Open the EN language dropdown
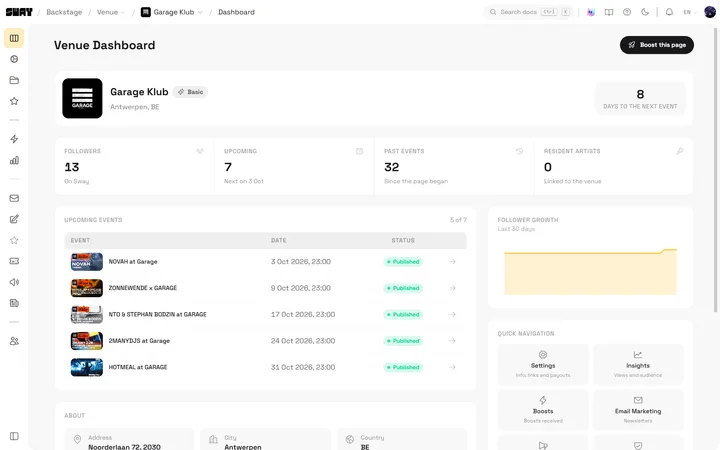The width and height of the screenshot is (720, 450). tap(689, 12)
